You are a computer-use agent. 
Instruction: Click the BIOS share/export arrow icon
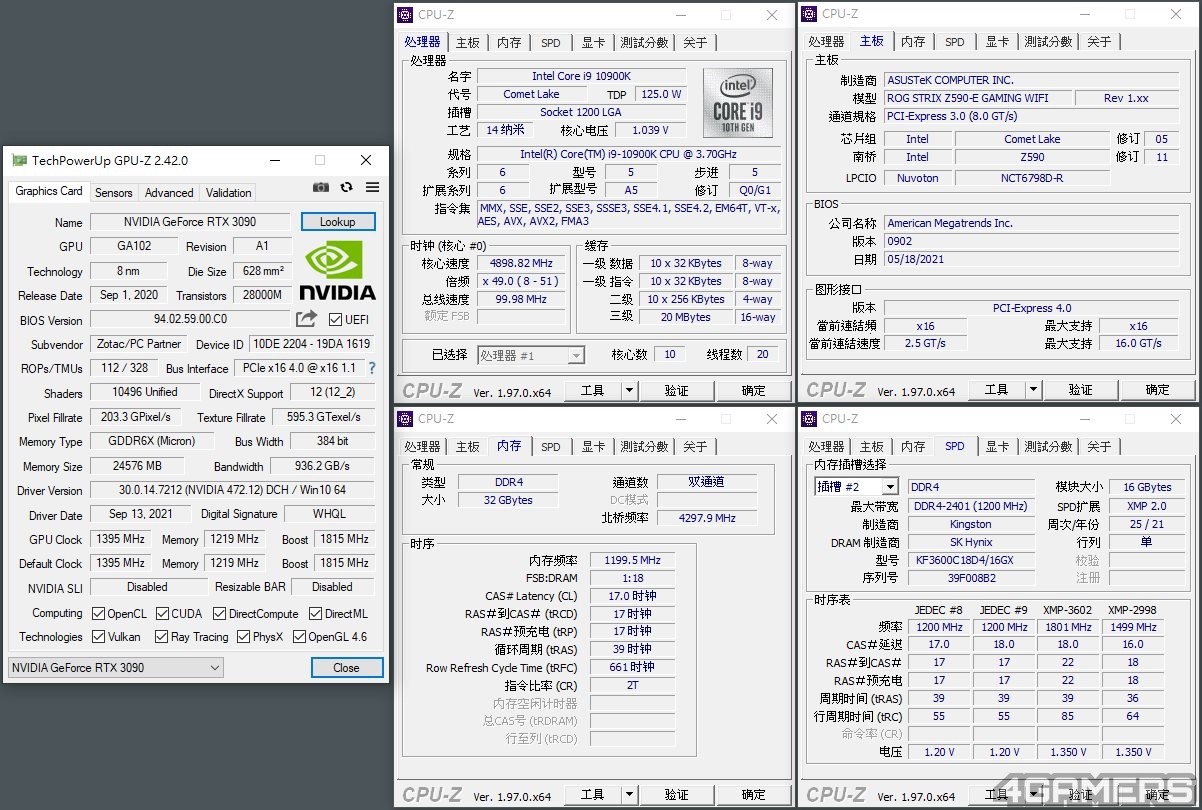[306, 319]
